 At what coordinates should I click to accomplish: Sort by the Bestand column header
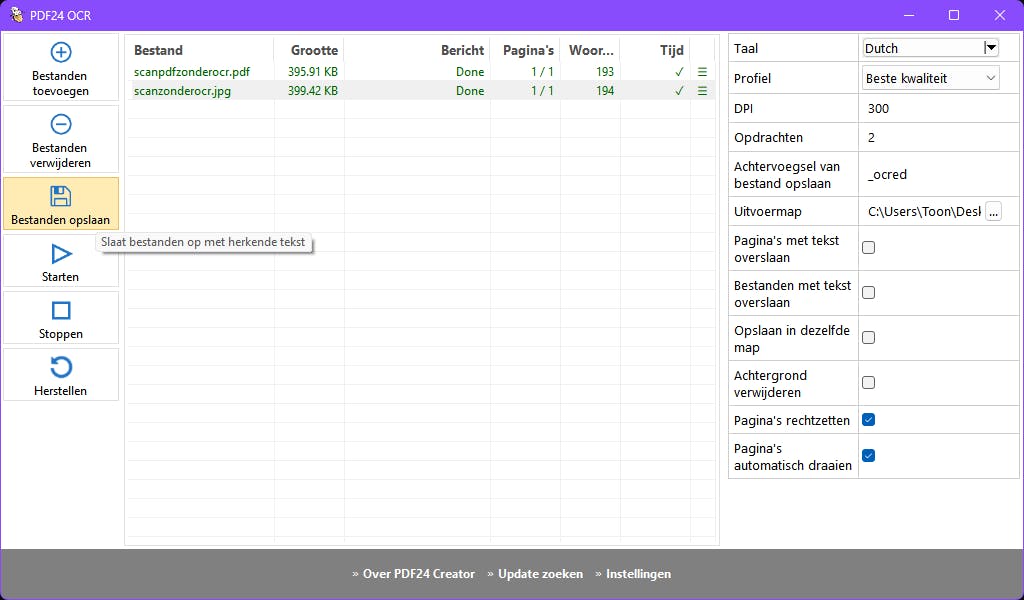tap(159, 50)
